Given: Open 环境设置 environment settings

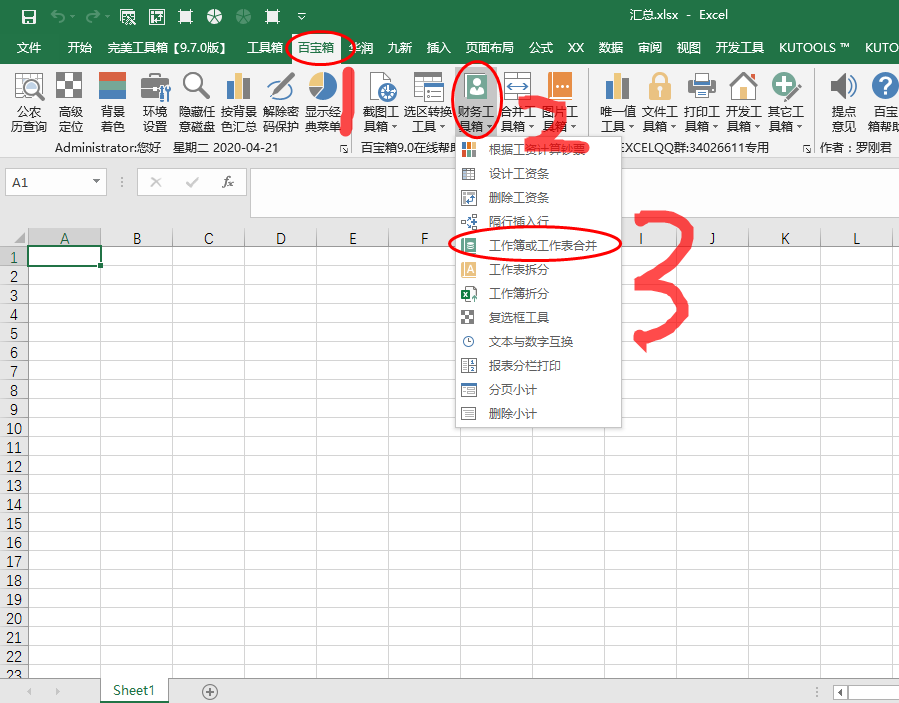Looking at the screenshot, I should pyautogui.click(x=155, y=103).
